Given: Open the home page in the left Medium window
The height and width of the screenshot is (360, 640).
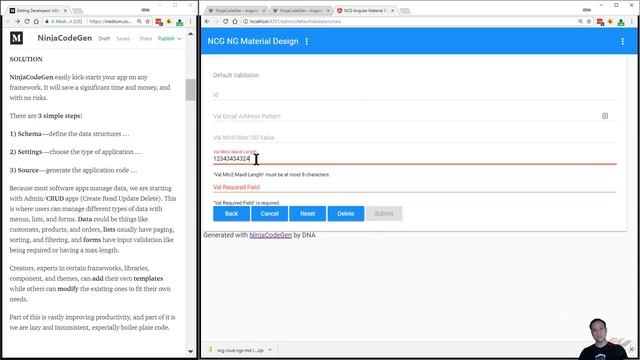Looking at the screenshot, I should coord(36,21).
